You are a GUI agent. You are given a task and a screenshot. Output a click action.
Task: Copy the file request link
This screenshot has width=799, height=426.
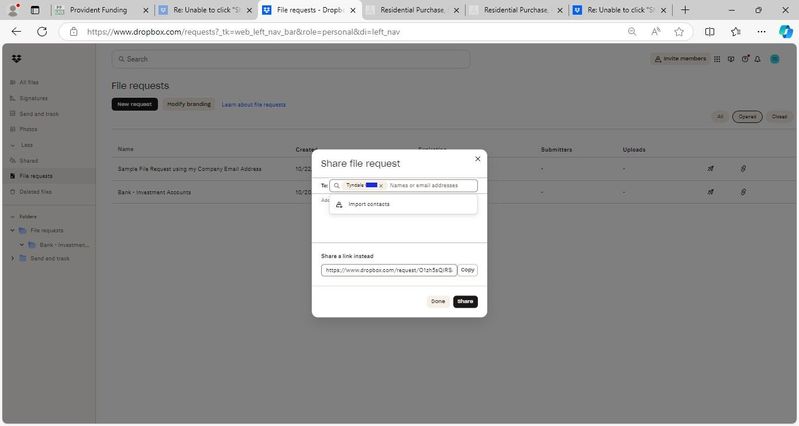coord(467,270)
